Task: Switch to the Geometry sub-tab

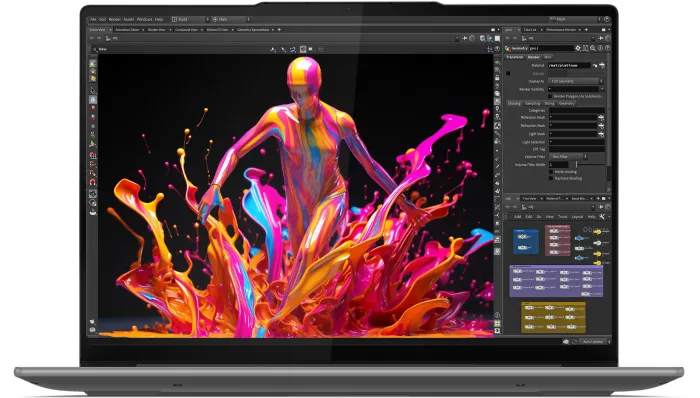Action: [567, 104]
